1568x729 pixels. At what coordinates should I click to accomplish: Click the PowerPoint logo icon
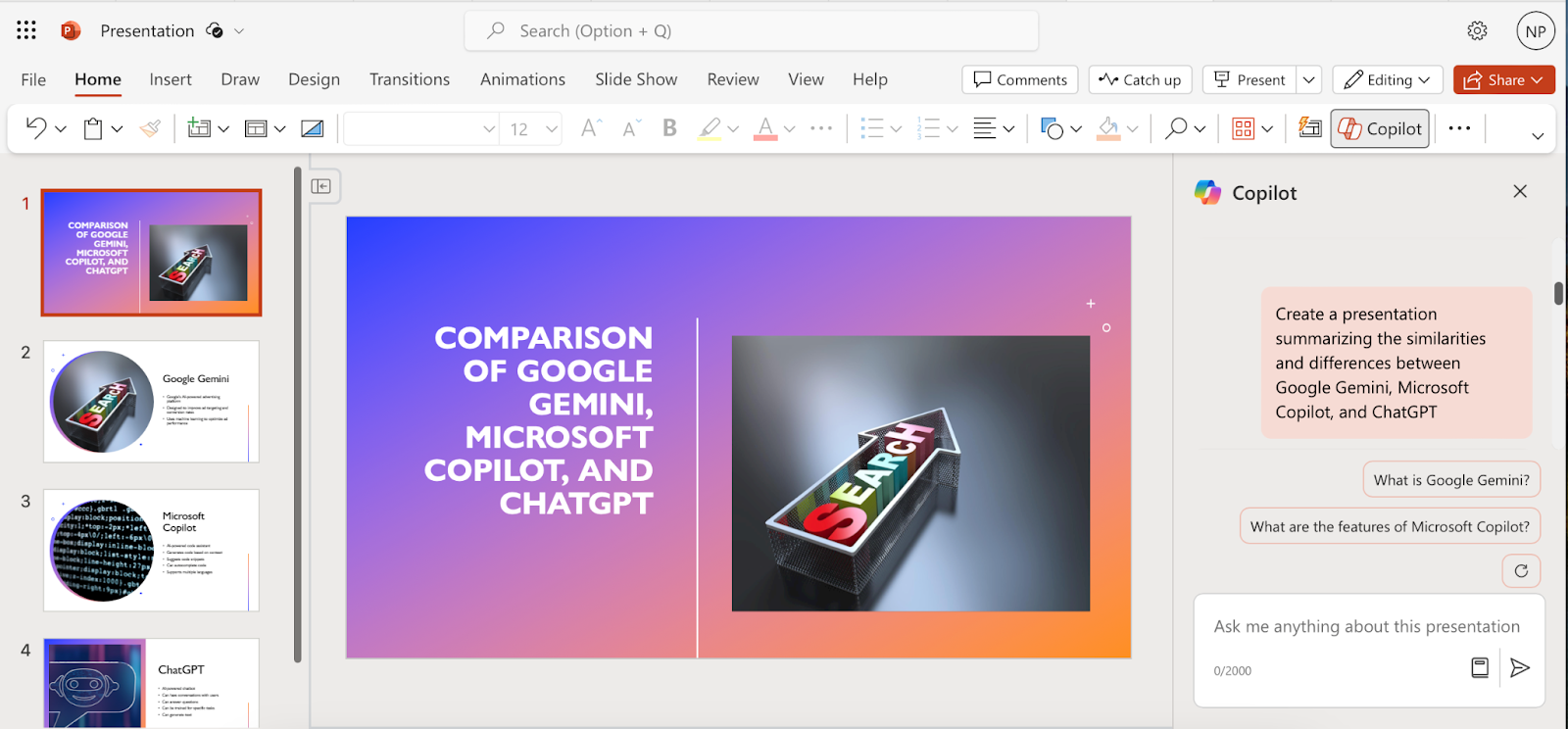(71, 30)
